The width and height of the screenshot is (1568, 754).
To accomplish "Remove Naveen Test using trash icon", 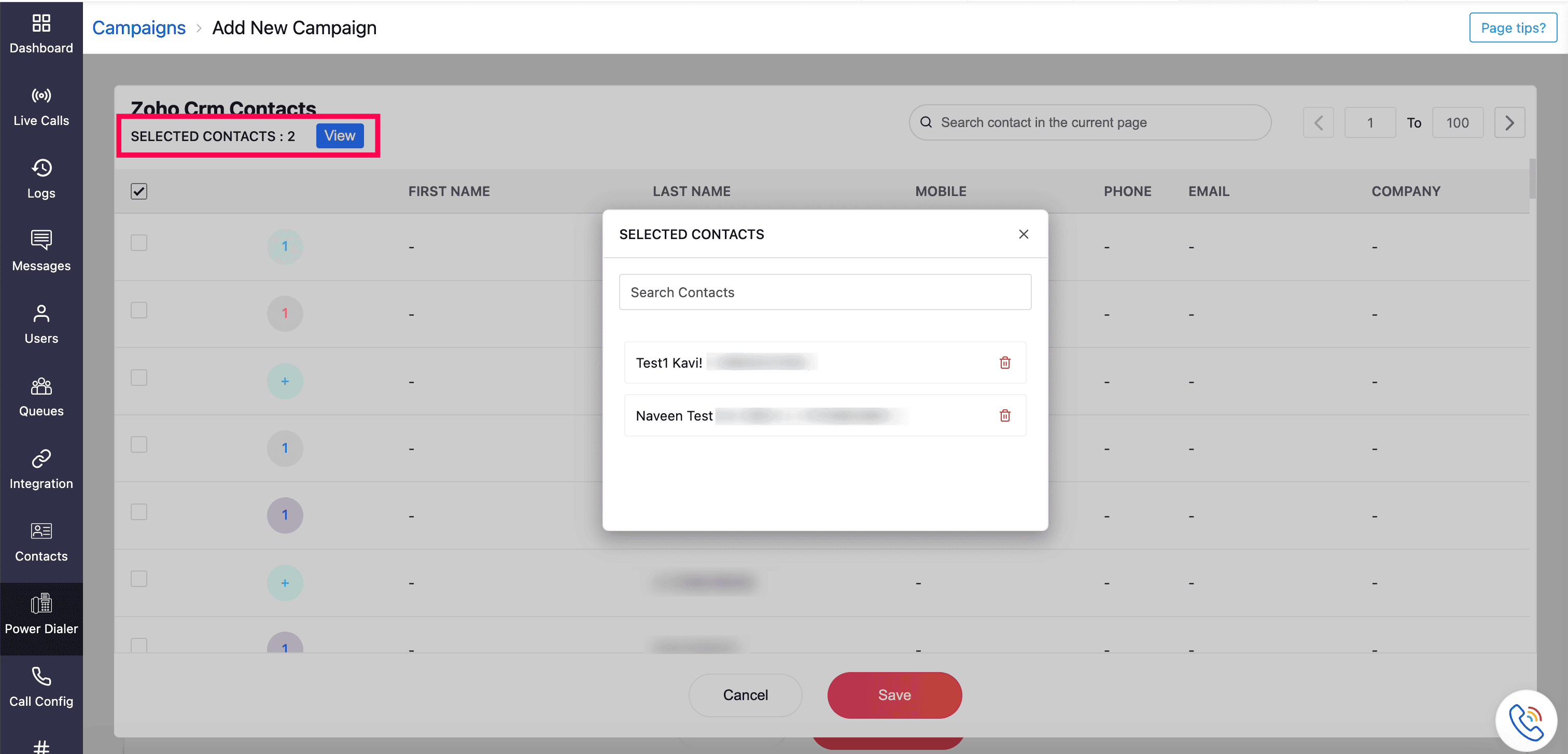I will click(1004, 416).
